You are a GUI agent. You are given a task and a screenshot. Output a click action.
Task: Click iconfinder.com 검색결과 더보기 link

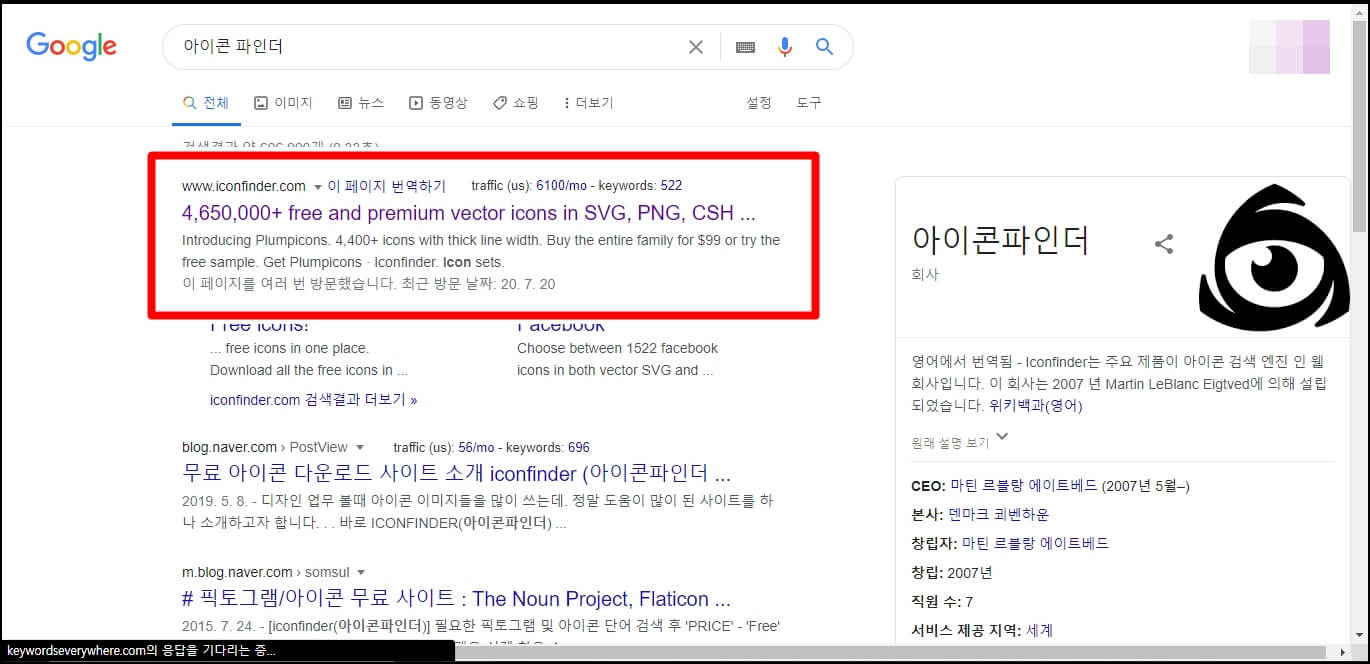point(314,399)
